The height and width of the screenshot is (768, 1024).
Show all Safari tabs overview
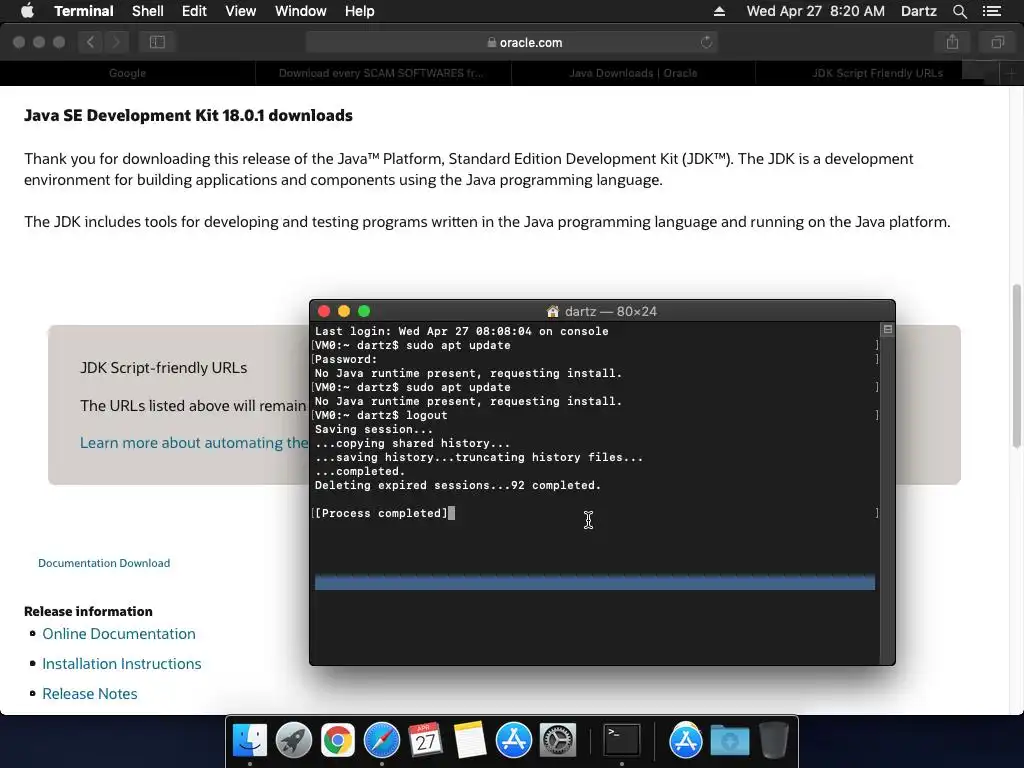pyautogui.click(x=997, y=42)
